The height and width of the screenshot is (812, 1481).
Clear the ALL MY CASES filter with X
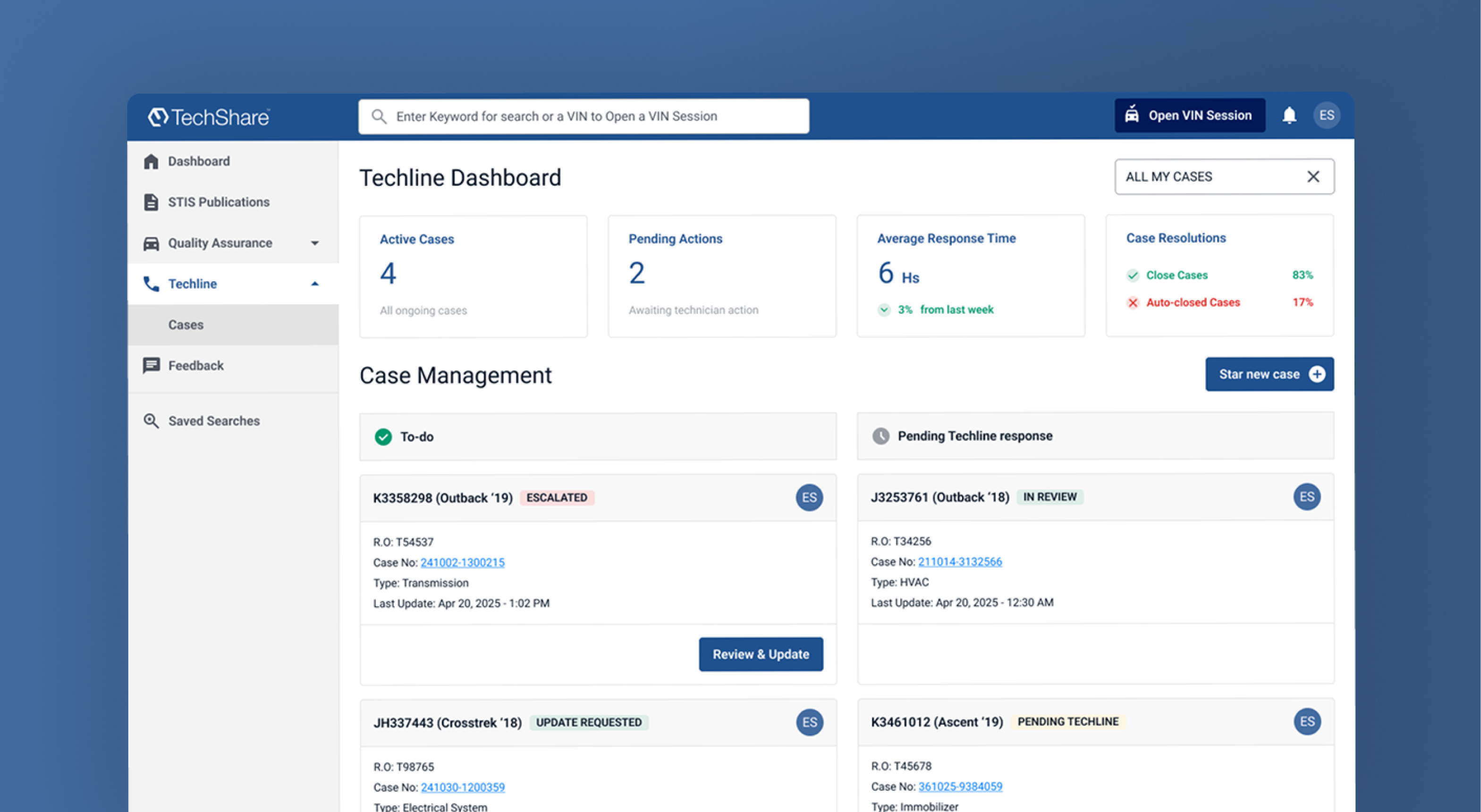point(1314,177)
